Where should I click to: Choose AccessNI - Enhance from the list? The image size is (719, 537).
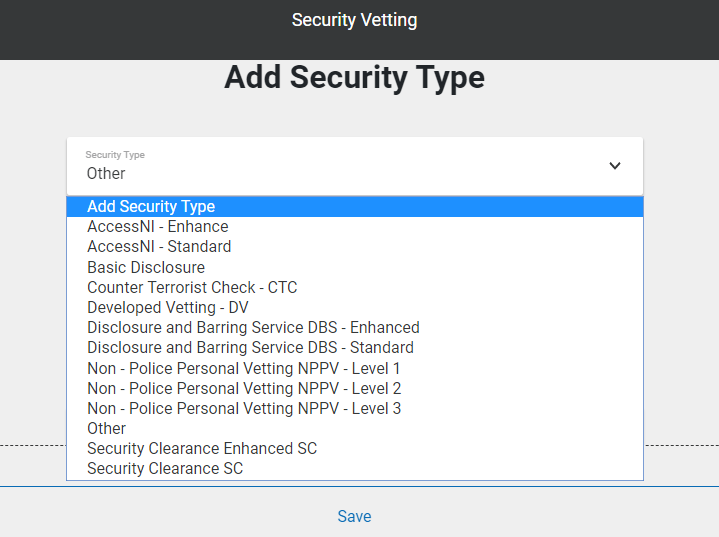point(158,227)
